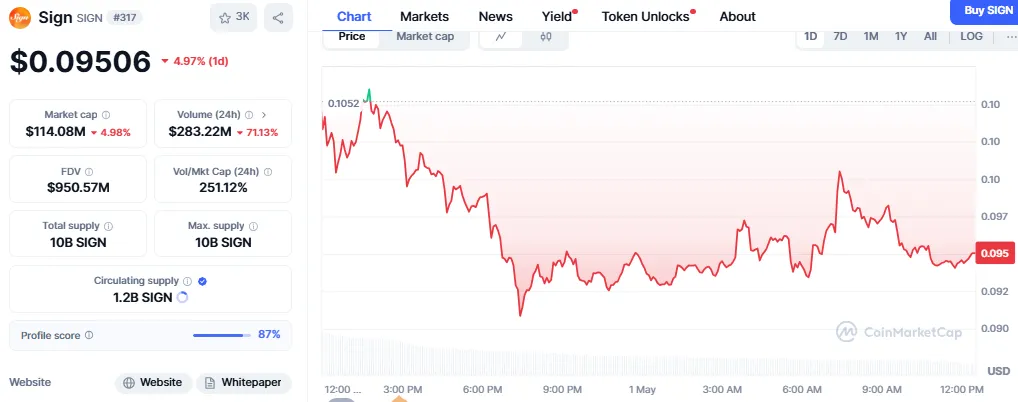Click the circulating supply verified badge
Image resolution: width=1018 pixels, height=402 pixels.
(x=202, y=281)
